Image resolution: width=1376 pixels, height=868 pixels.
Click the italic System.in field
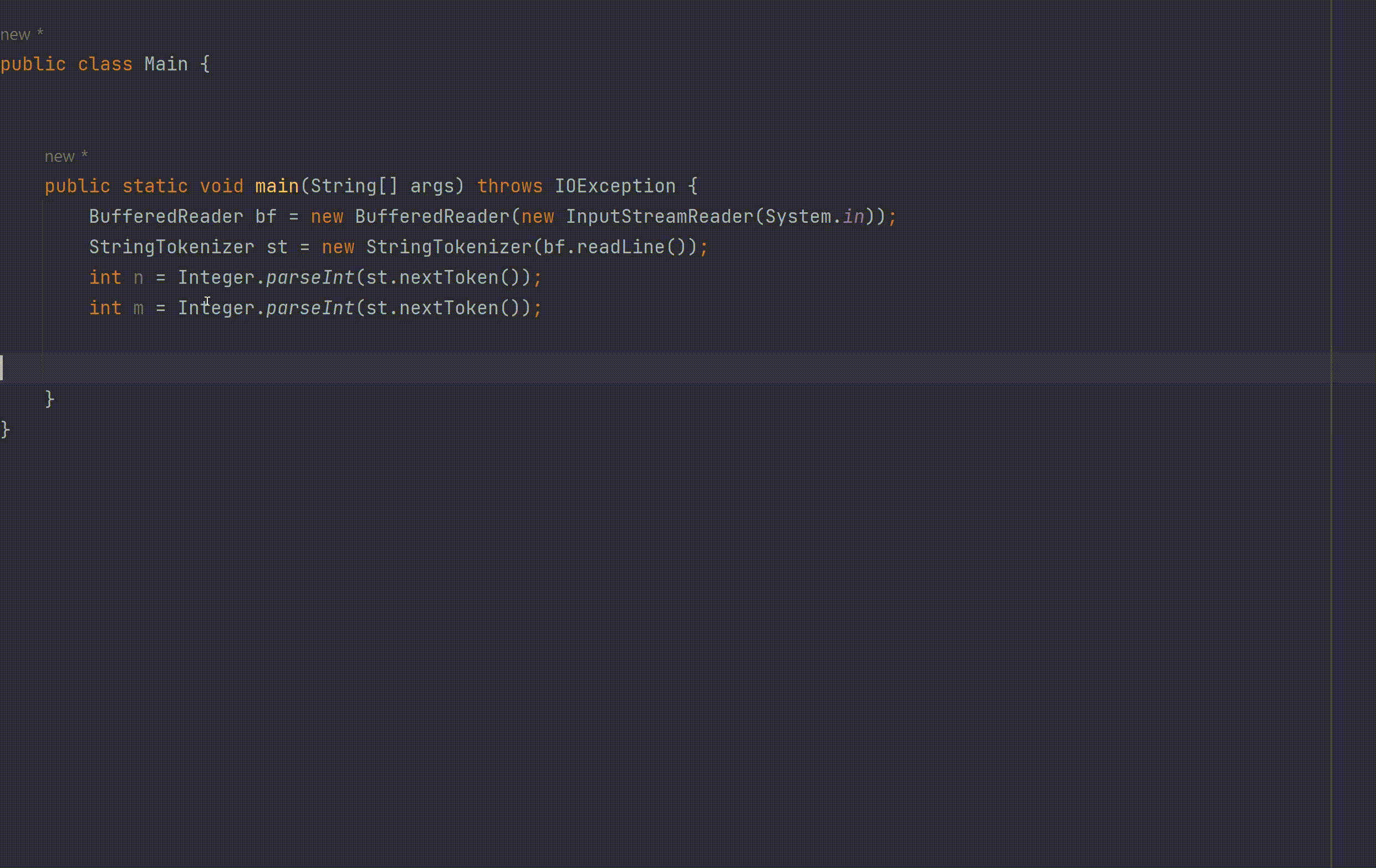[x=853, y=217]
